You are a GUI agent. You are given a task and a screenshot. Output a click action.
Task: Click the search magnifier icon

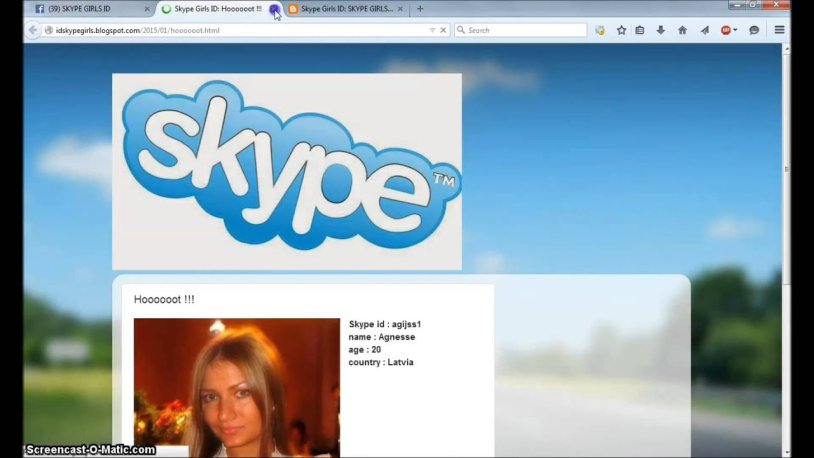[460, 30]
